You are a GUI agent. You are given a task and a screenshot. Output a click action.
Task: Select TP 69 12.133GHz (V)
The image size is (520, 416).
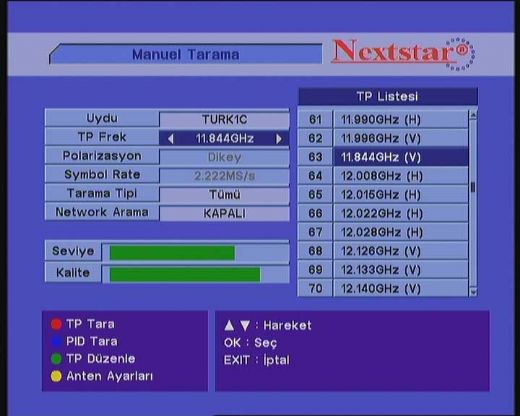[383, 270]
